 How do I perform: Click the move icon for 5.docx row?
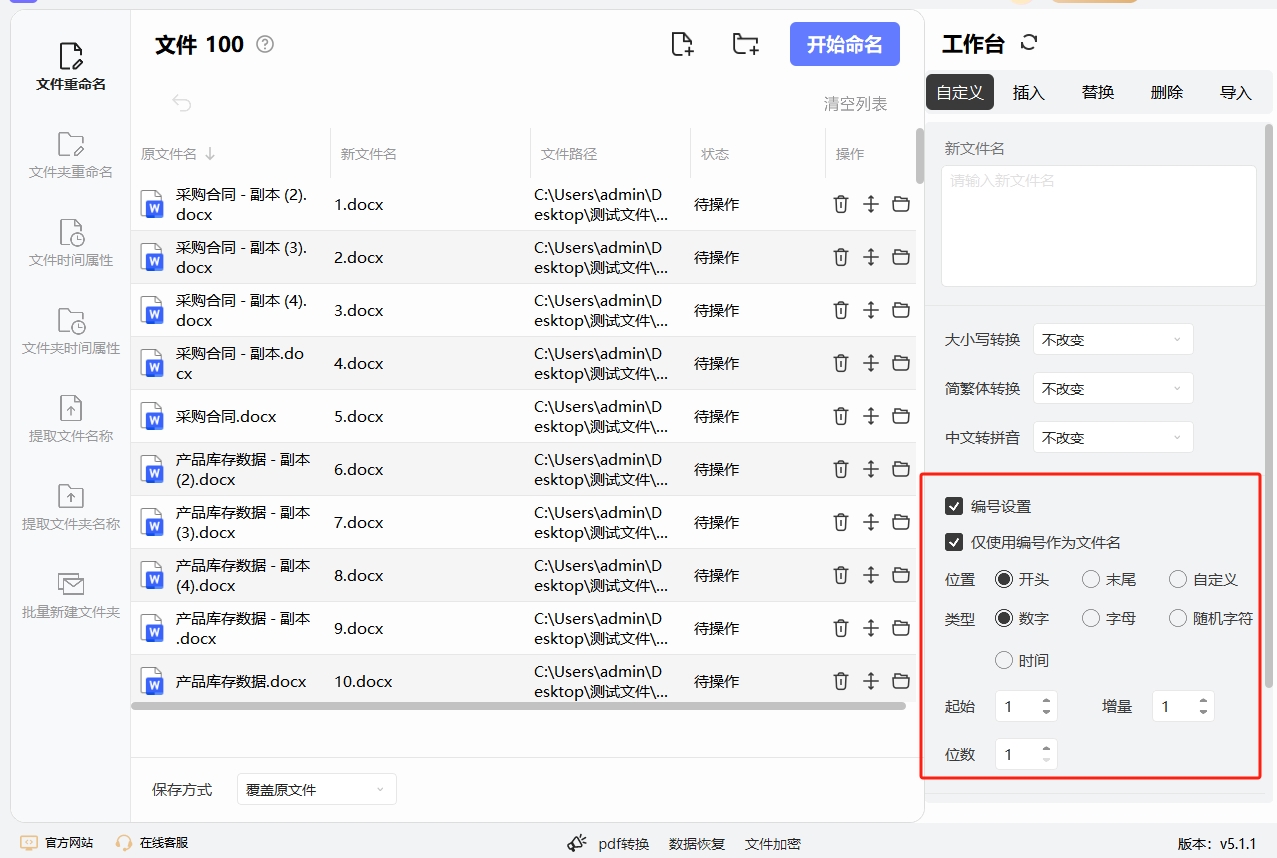tap(871, 416)
